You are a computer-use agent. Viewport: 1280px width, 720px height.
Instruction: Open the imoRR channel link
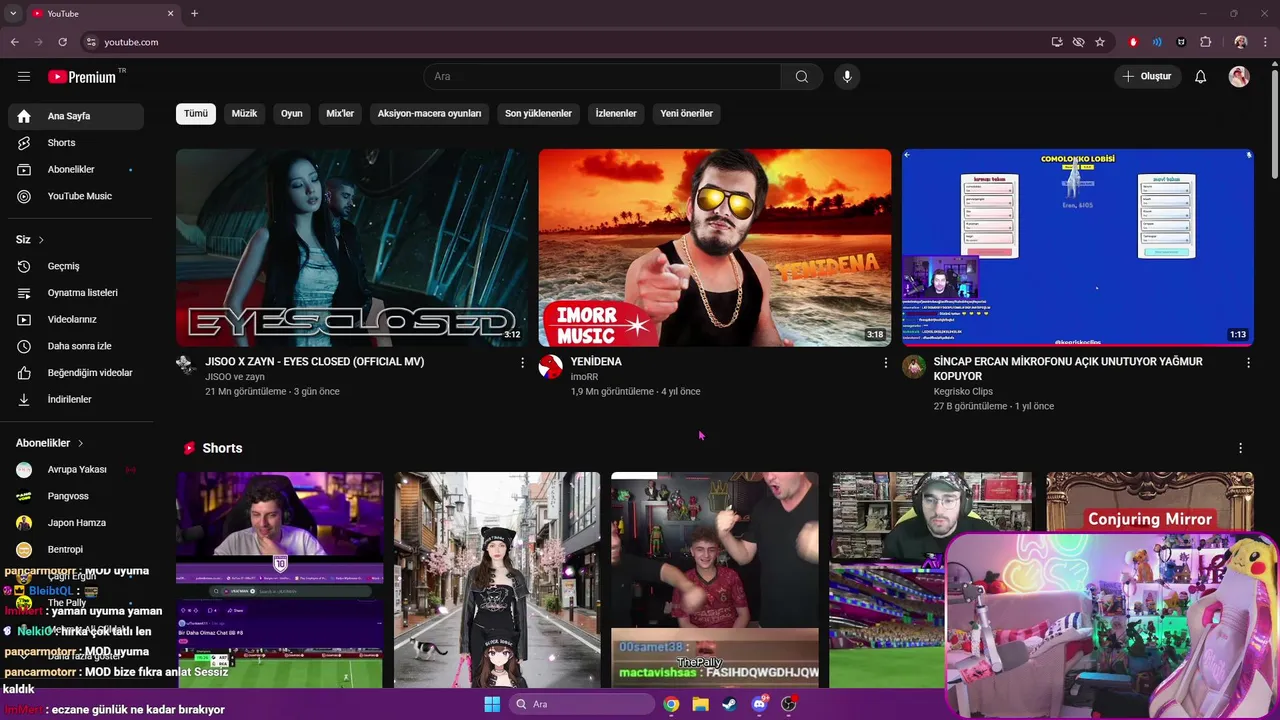(x=584, y=377)
